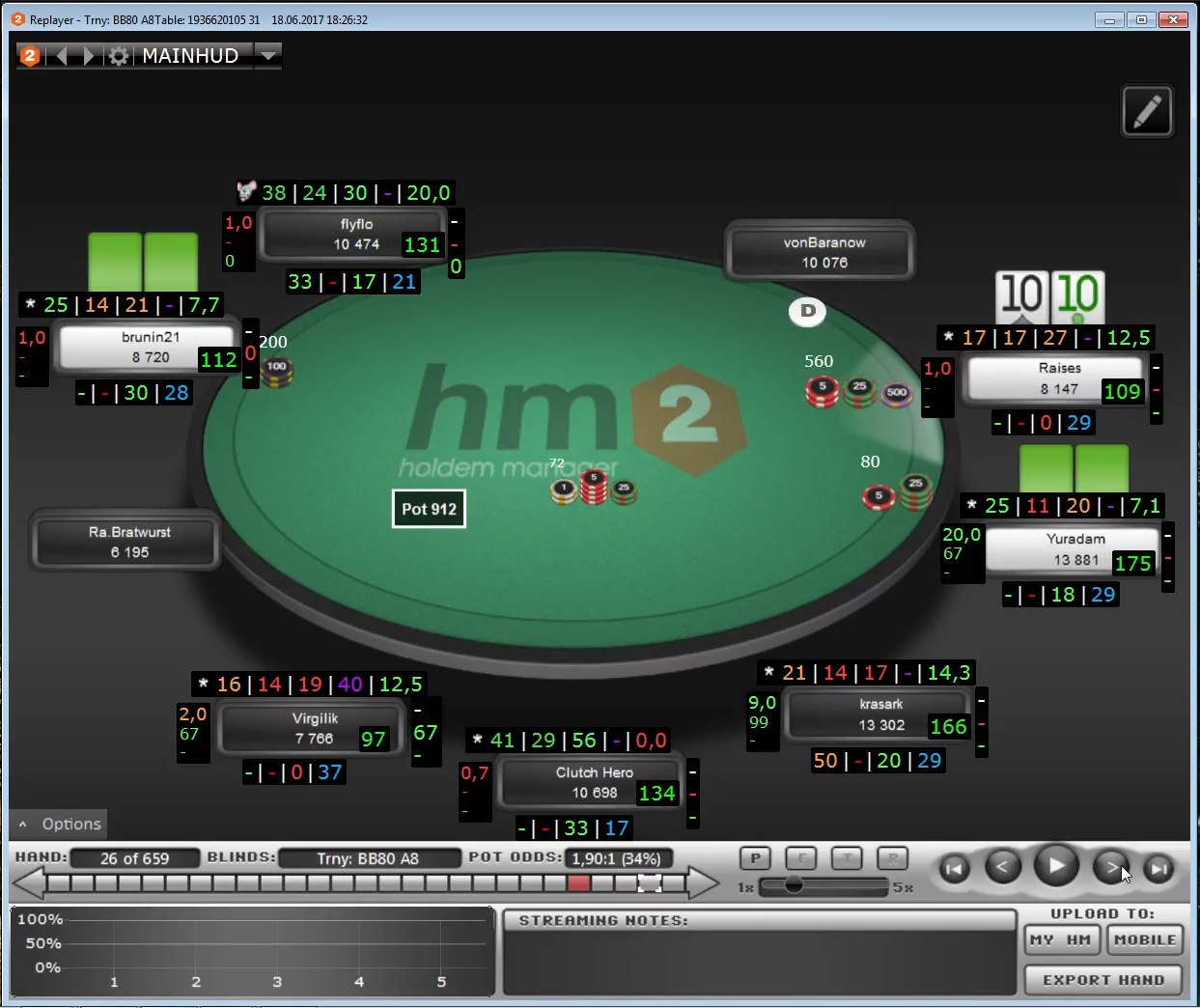Jump to Preflop street with P button
This screenshot has height=1008, width=1200.
click(x=755, y=857)
